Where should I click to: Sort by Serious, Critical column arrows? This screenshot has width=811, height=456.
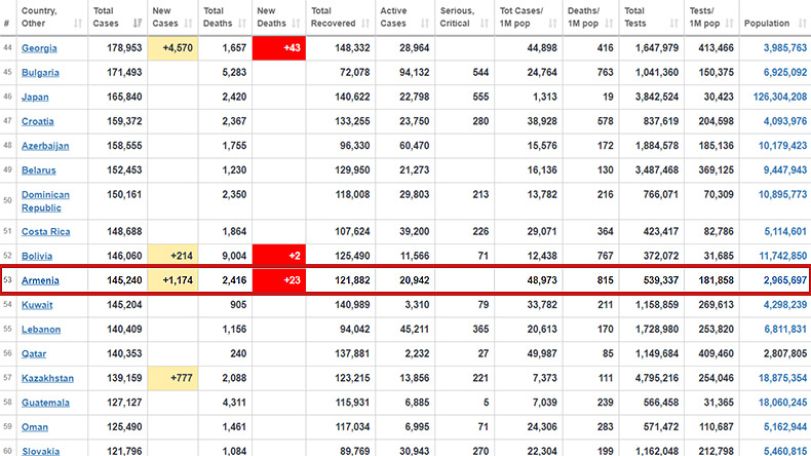[x=484, y=23]
